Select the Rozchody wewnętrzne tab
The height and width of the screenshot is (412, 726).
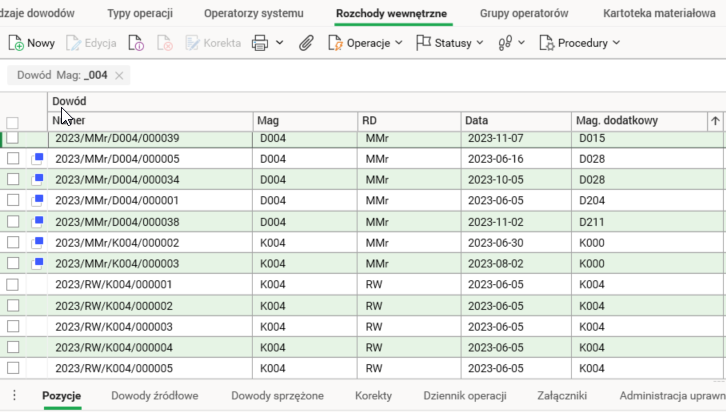click(391, 13)
